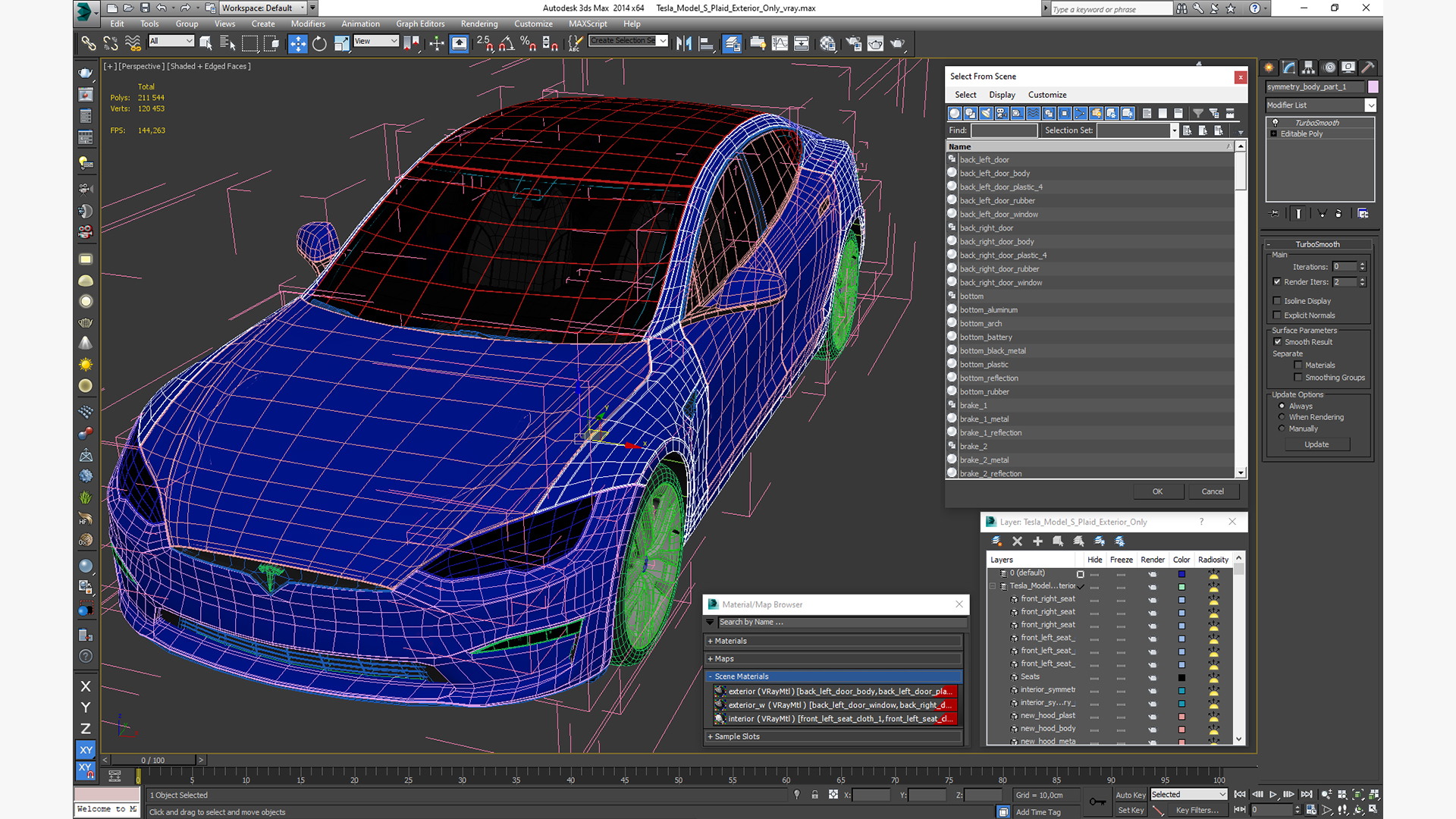Screen dimensions: 1456x819
Task: Open the Motion command panel tab
Action: point(1329,67)
